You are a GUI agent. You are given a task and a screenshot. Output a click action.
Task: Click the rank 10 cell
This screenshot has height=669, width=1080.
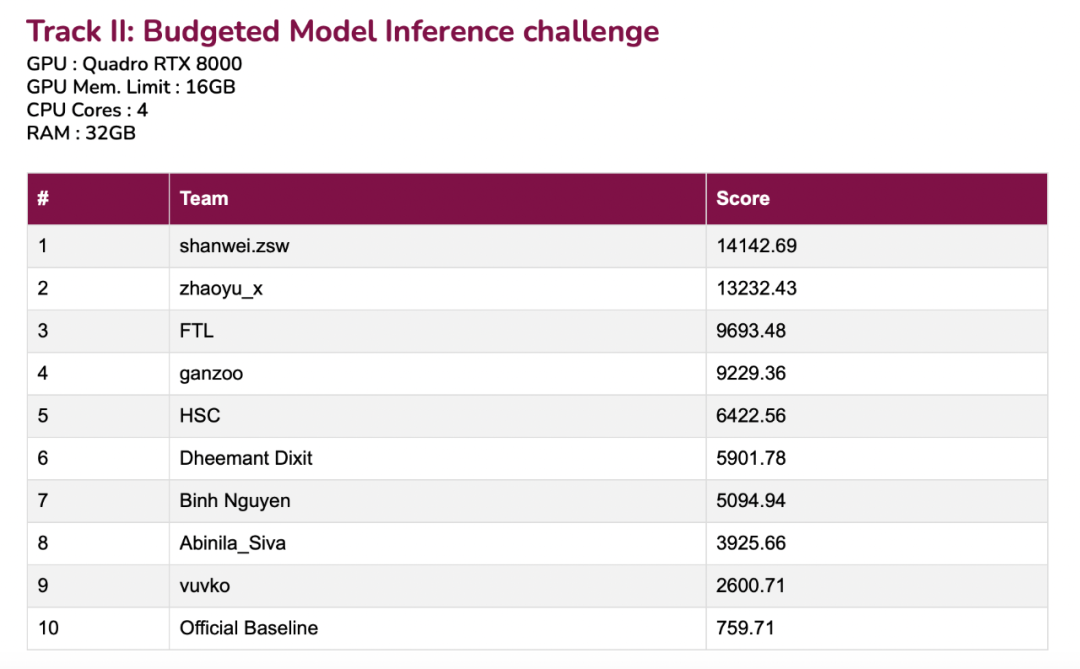48,628
